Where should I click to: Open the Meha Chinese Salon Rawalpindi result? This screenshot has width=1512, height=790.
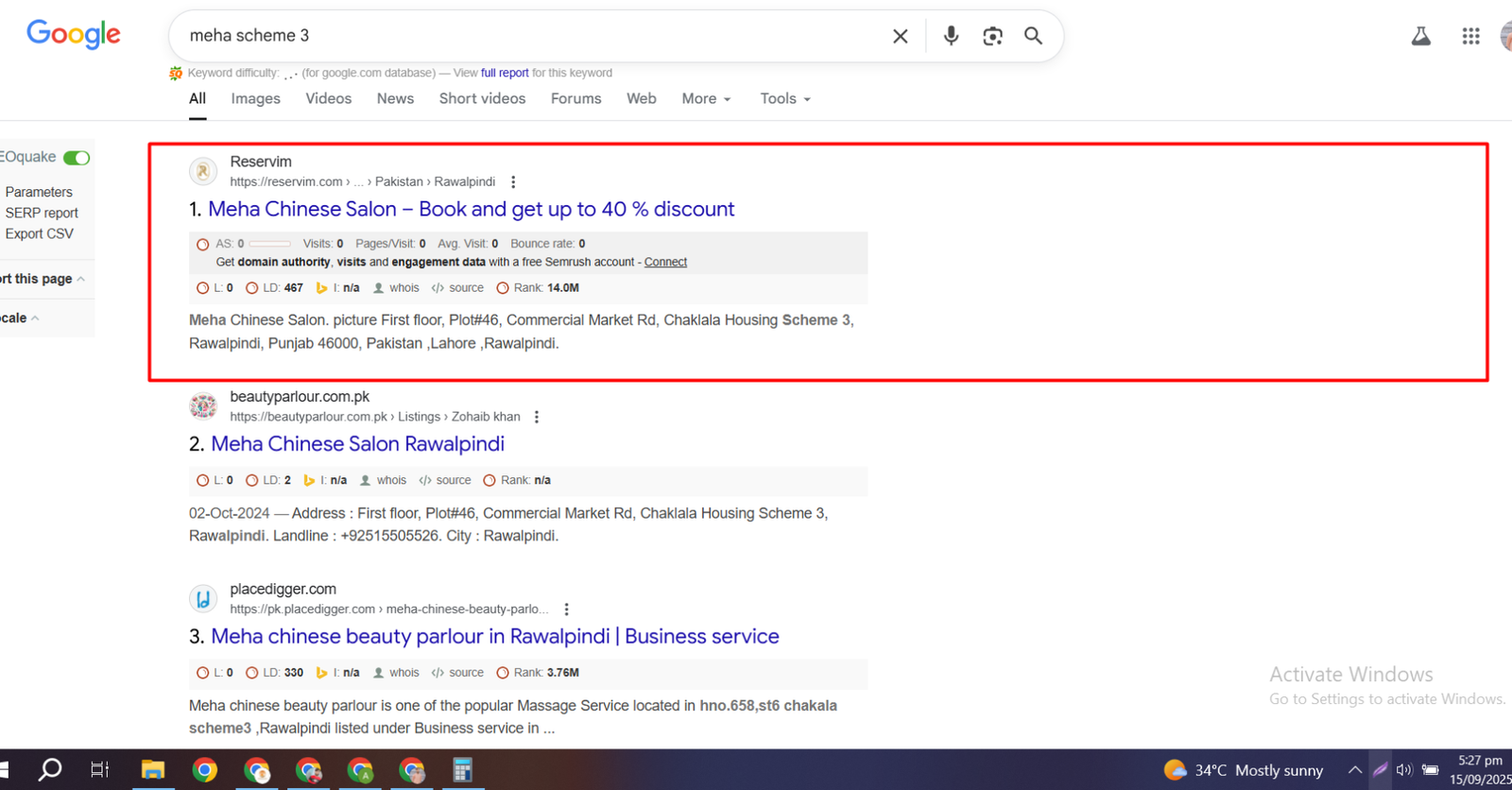point(357,444)
